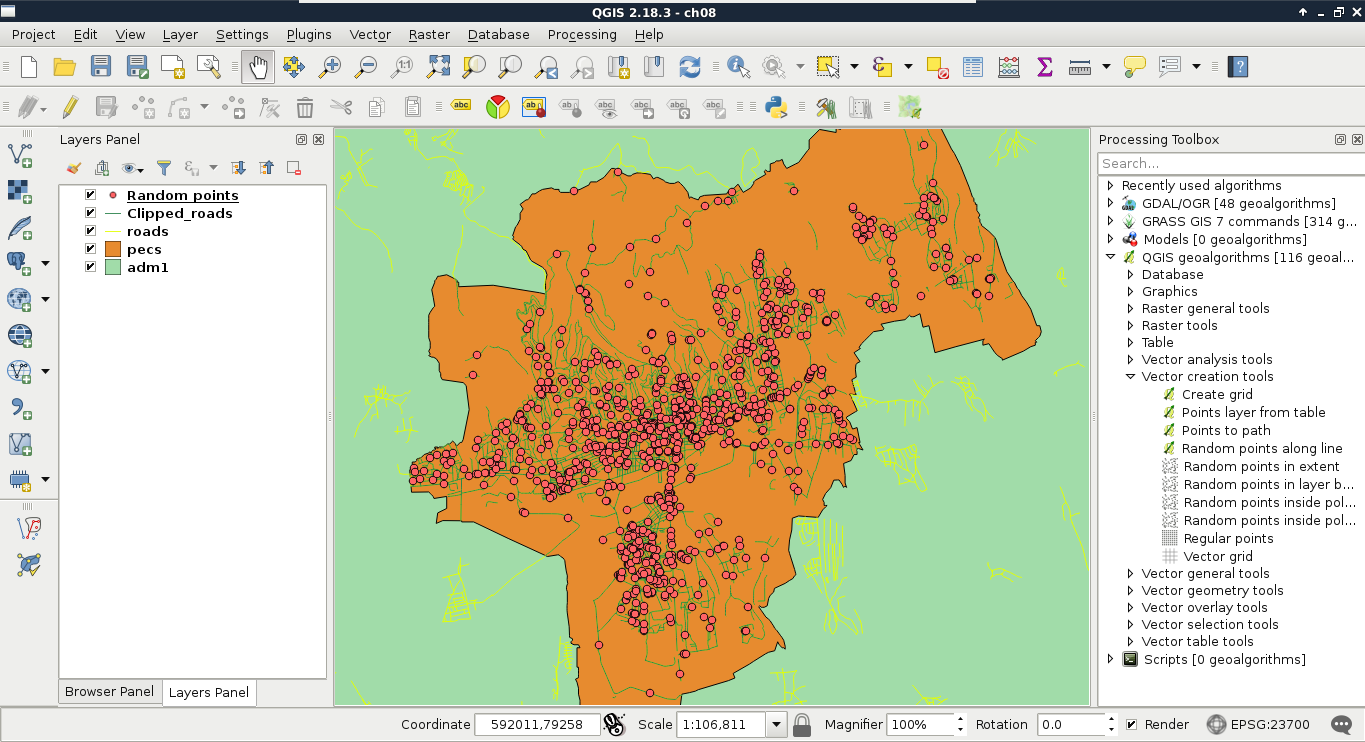1365x742 pixels.
Task: Expand GDAL/OGR geoalgorithms group
Action: [x=1110, y=203]
